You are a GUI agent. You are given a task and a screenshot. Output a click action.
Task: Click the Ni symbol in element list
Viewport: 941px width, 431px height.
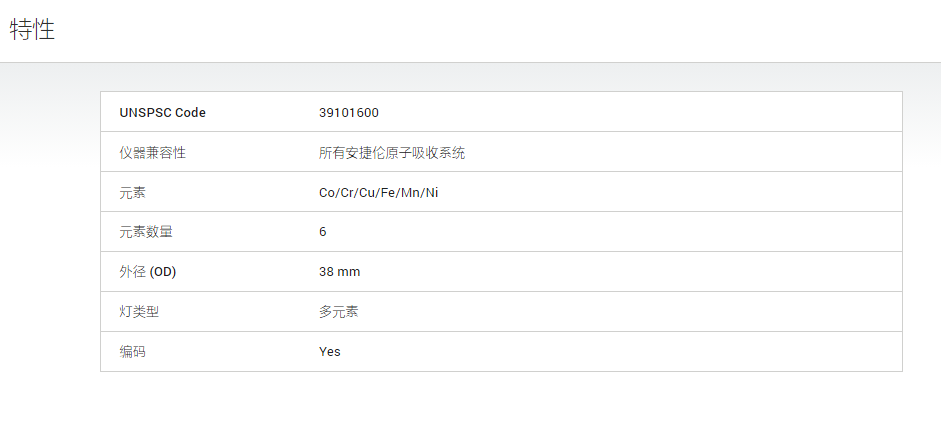coord(433,193)
